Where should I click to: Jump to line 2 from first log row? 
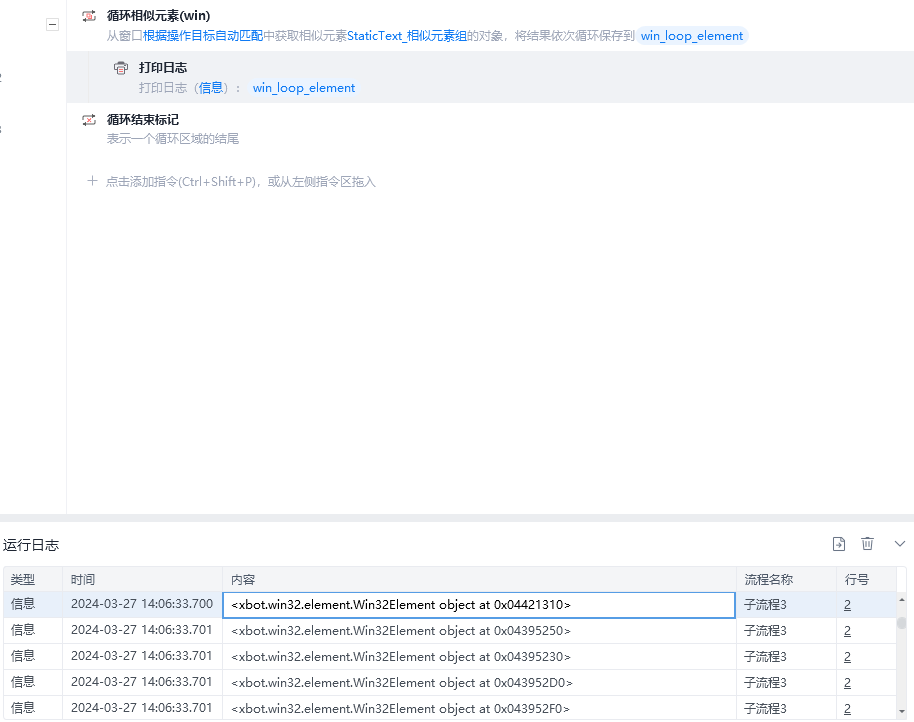click(848, 605)
